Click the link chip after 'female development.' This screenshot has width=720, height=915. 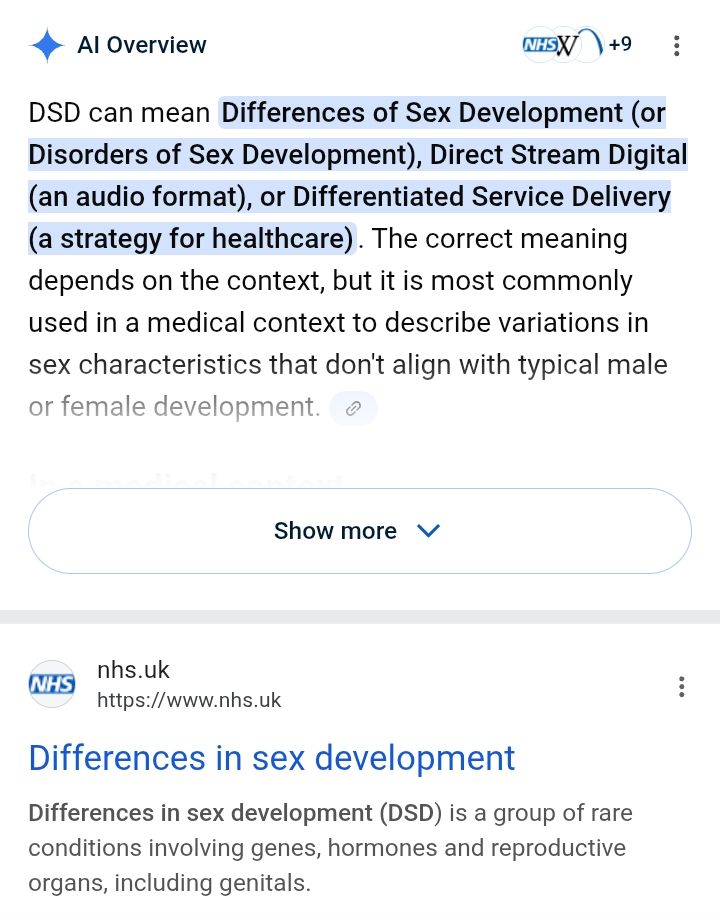click(354, 408)
